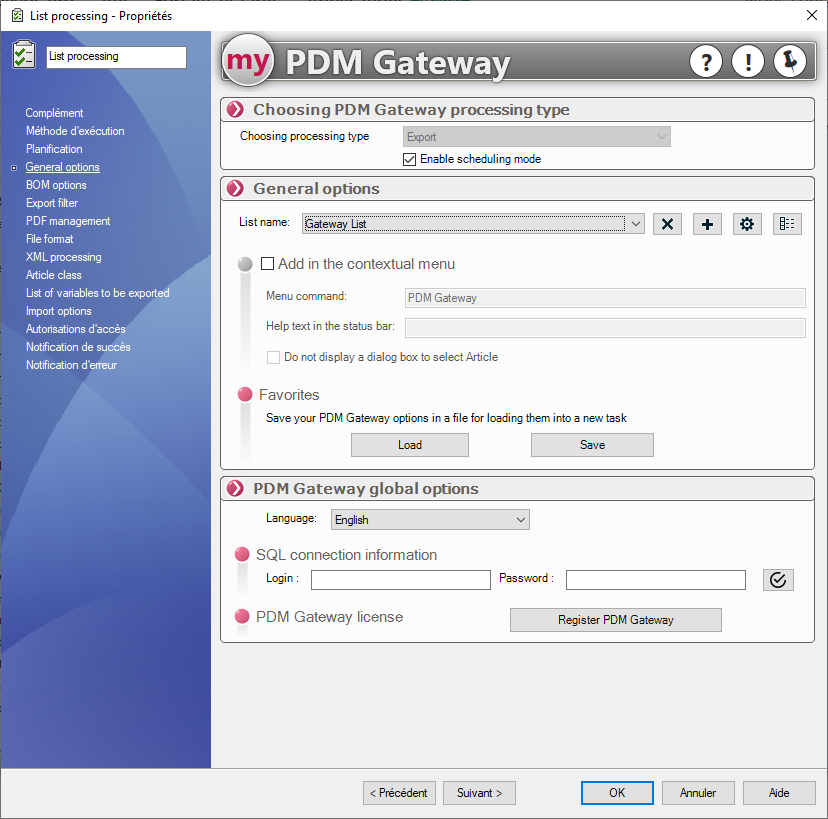This screenshot has height=819, width=828.
Task: Open the List name dropdown
Action: click(x=636, y=224)
